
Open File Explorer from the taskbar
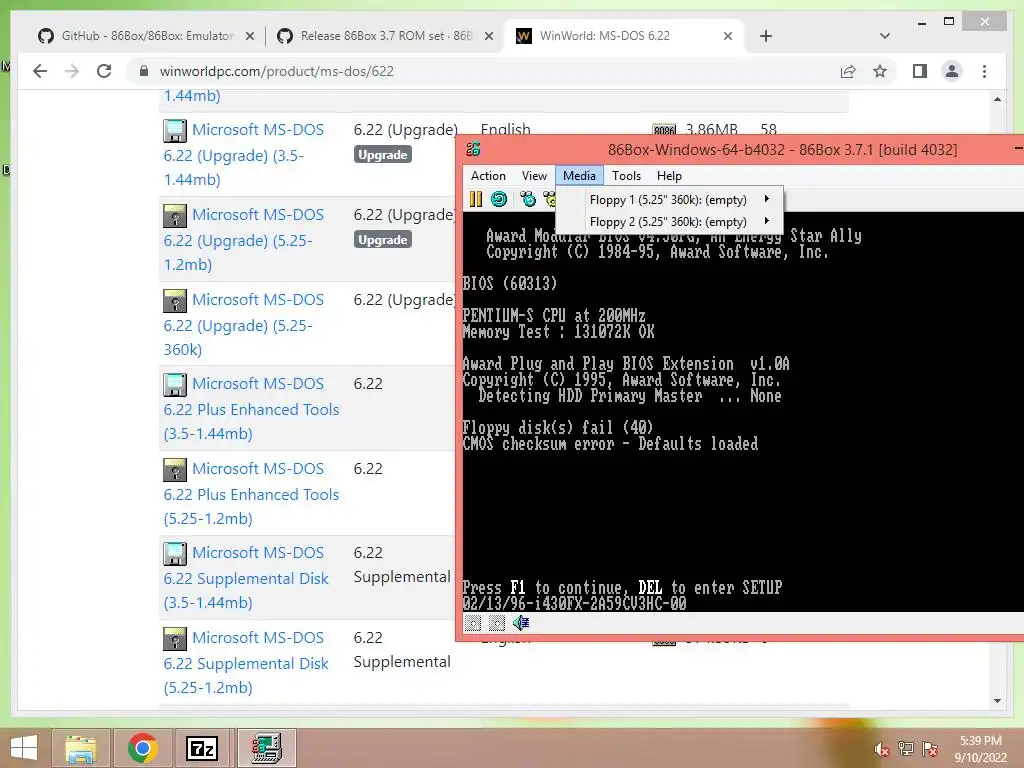click(x=81, y=748)
